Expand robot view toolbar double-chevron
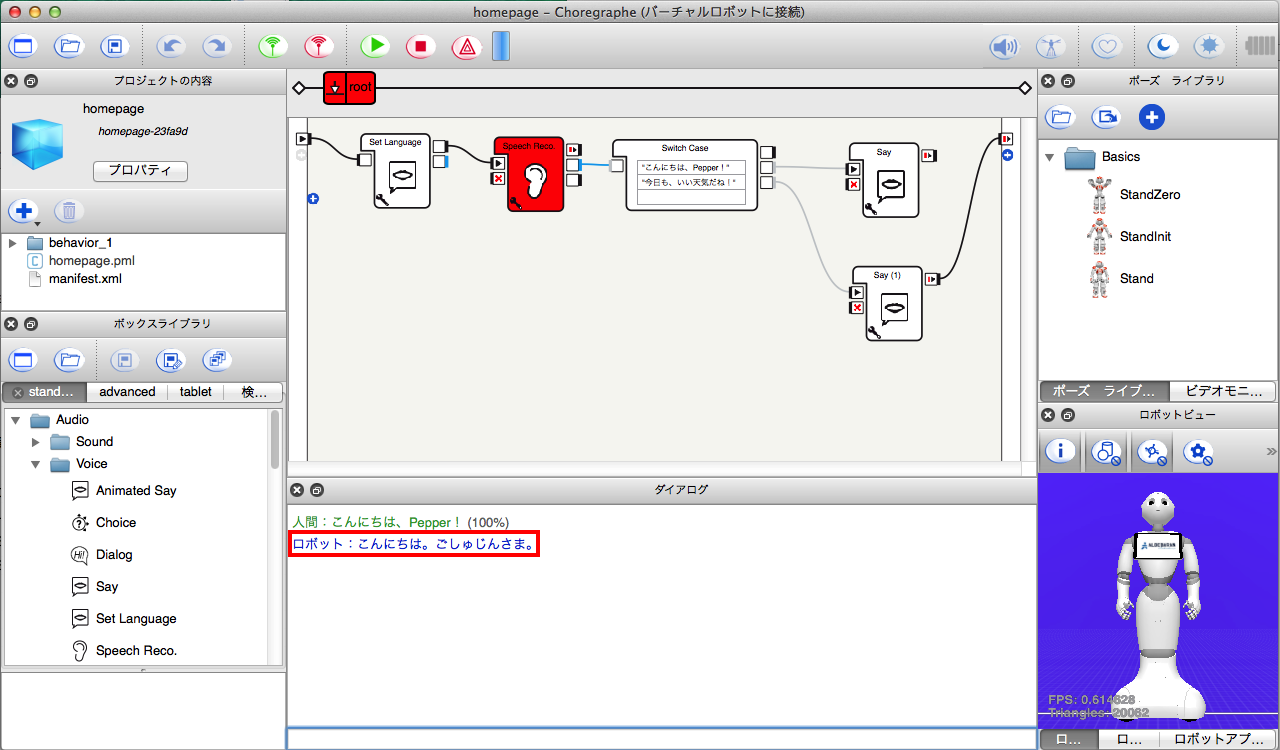 [x=1272, y=451]
